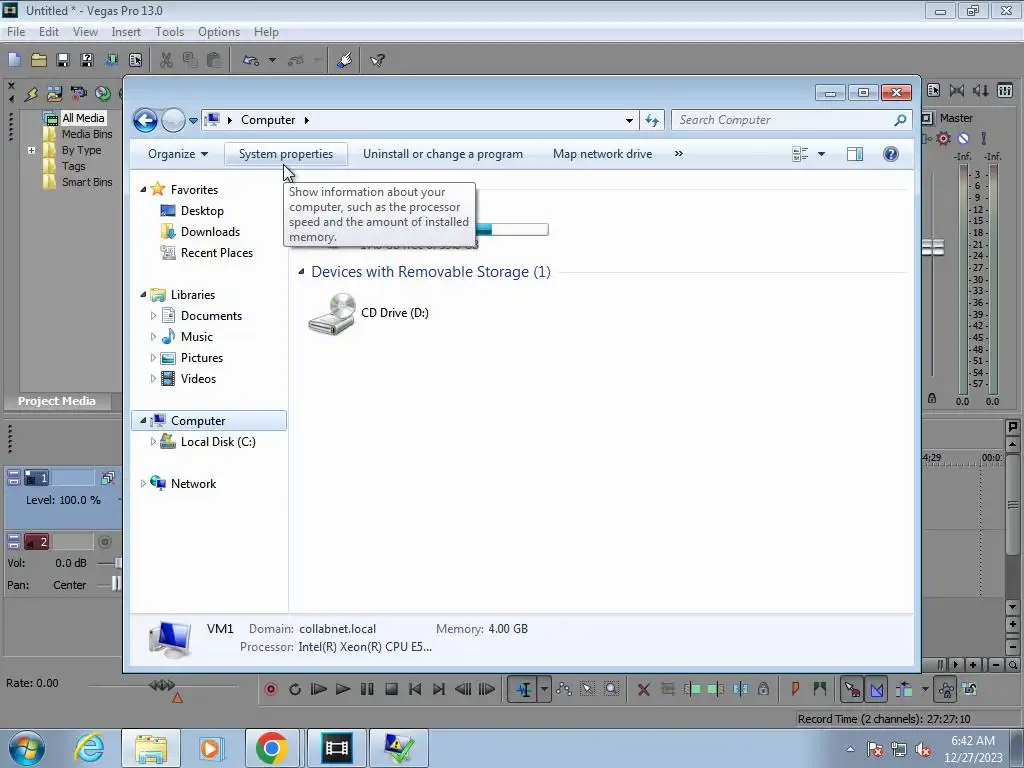The image size is (1024, 768).
Task: Expand the Network tree node
Action: tap(143, 484)
